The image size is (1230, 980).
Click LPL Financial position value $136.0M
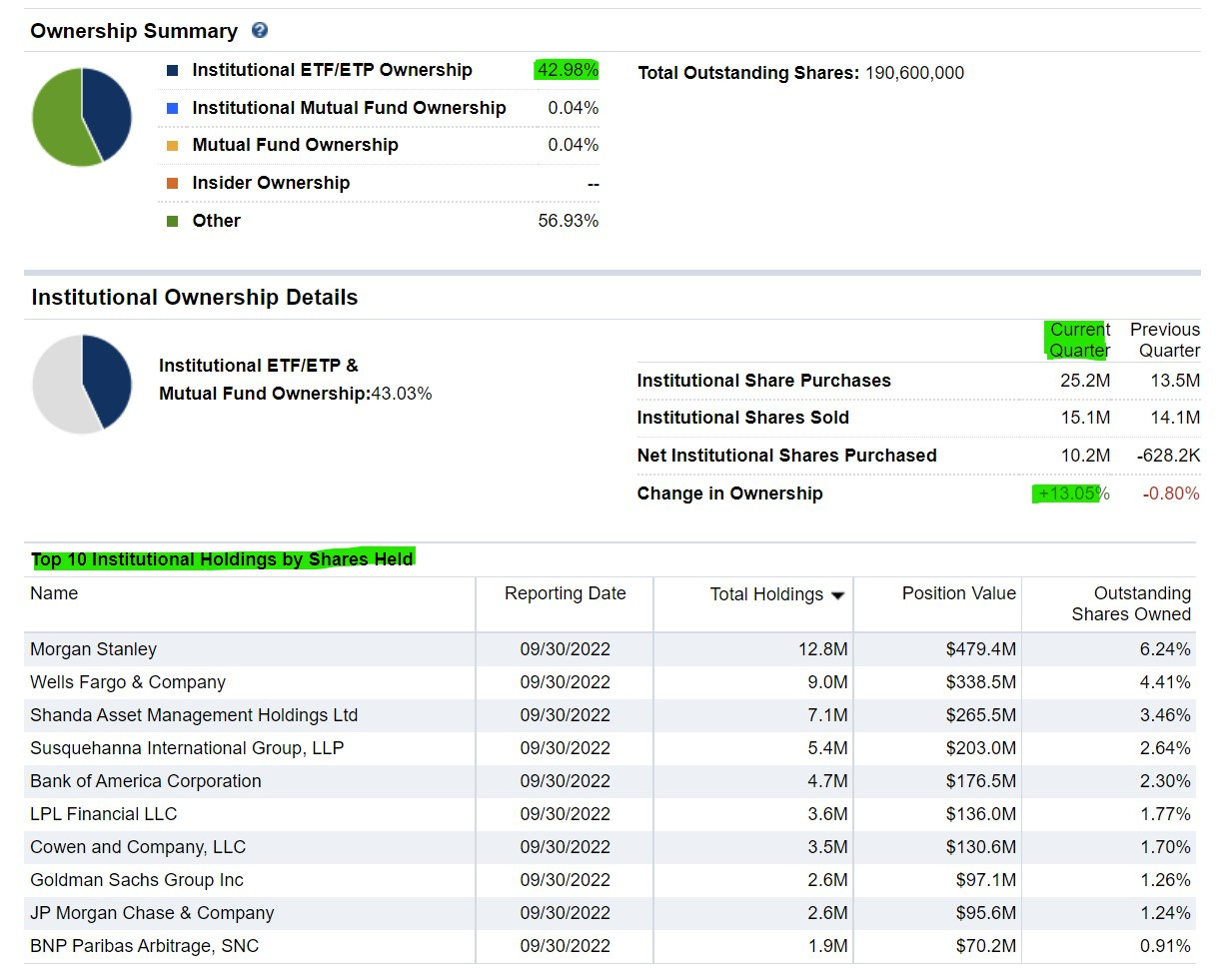coord(981,814)
